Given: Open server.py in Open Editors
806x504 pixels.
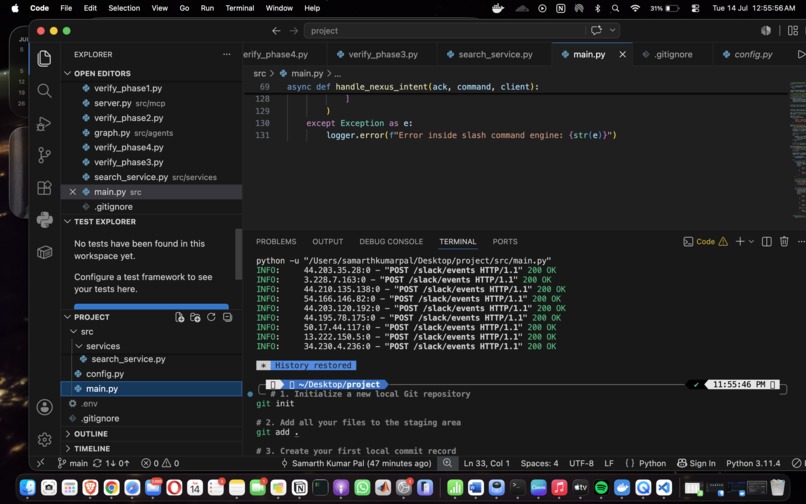Looking at the screenshot, I should pos(113,103).
